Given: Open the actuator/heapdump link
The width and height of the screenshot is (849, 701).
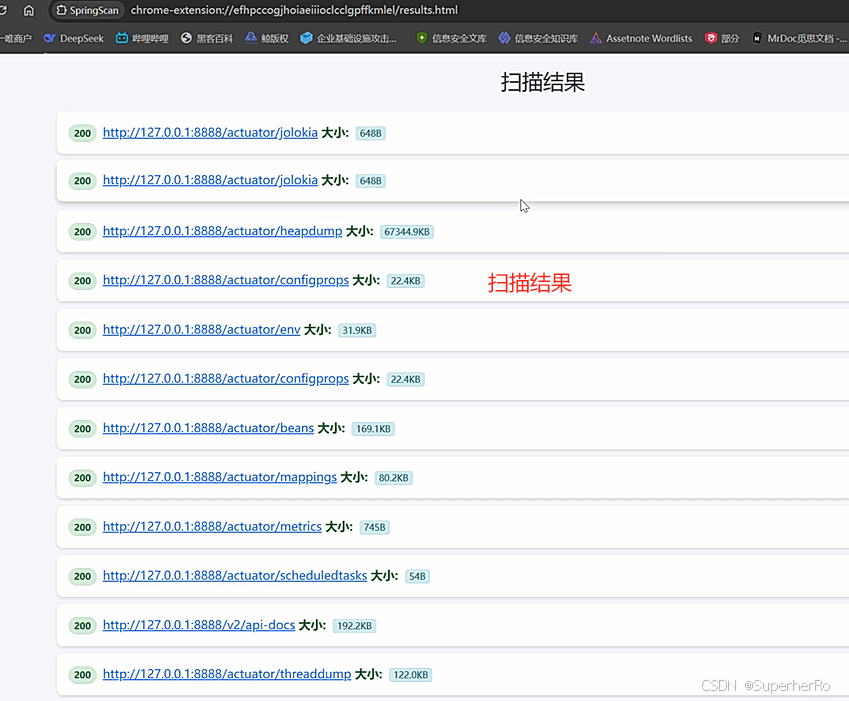Looking at the screenshot, I should click(x=223, y=231).
